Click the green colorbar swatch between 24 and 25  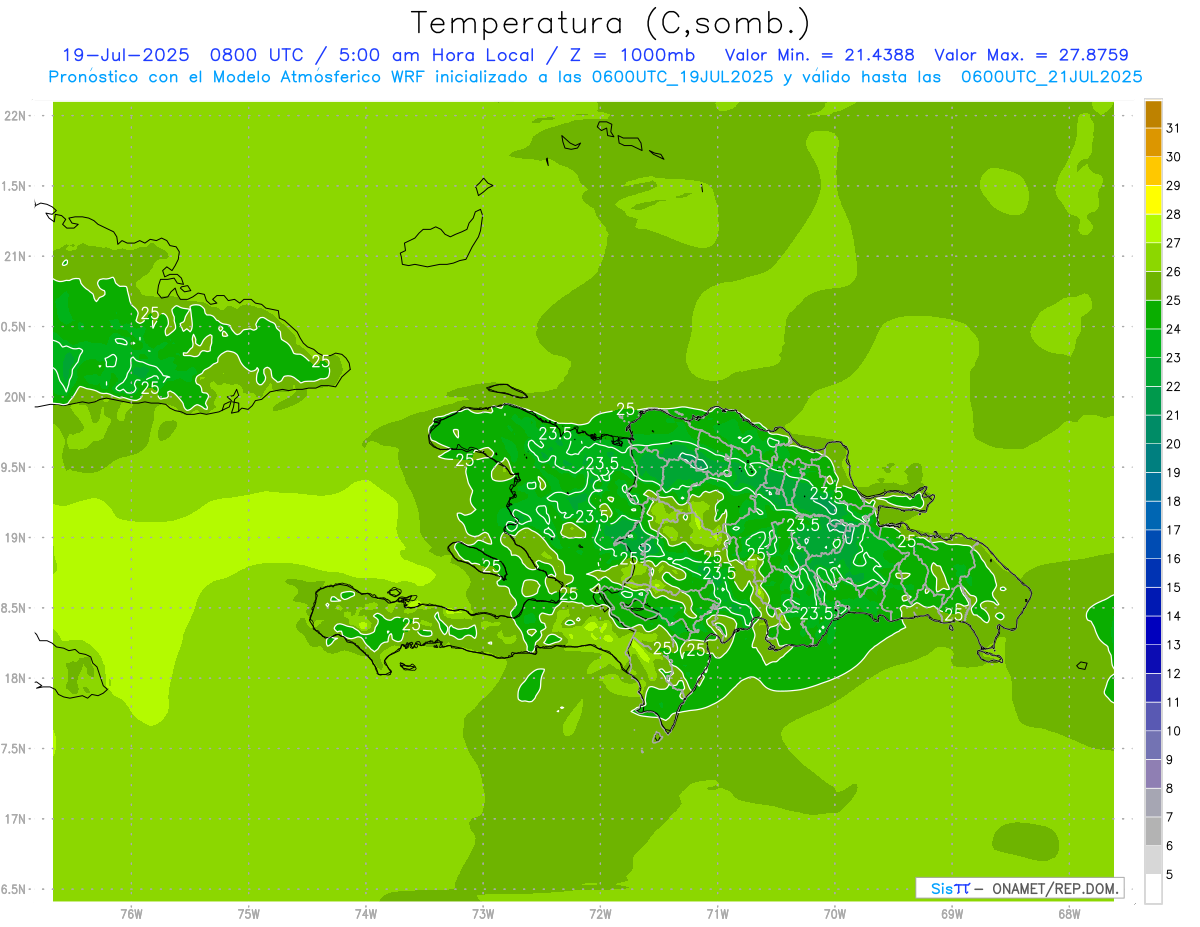click(x=1154, y=315)
